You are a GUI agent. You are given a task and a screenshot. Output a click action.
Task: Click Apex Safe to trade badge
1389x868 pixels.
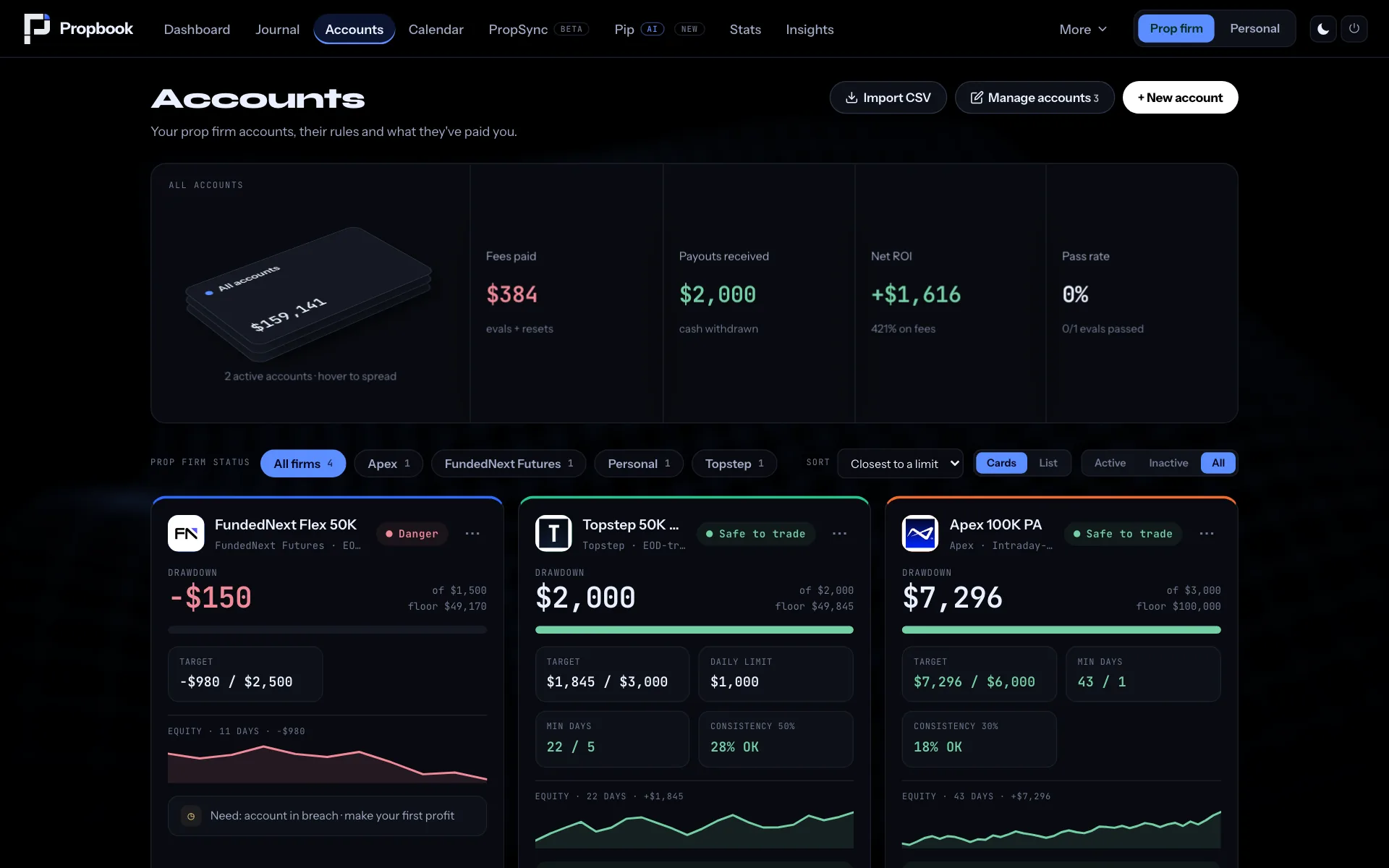click(1123, 534)
